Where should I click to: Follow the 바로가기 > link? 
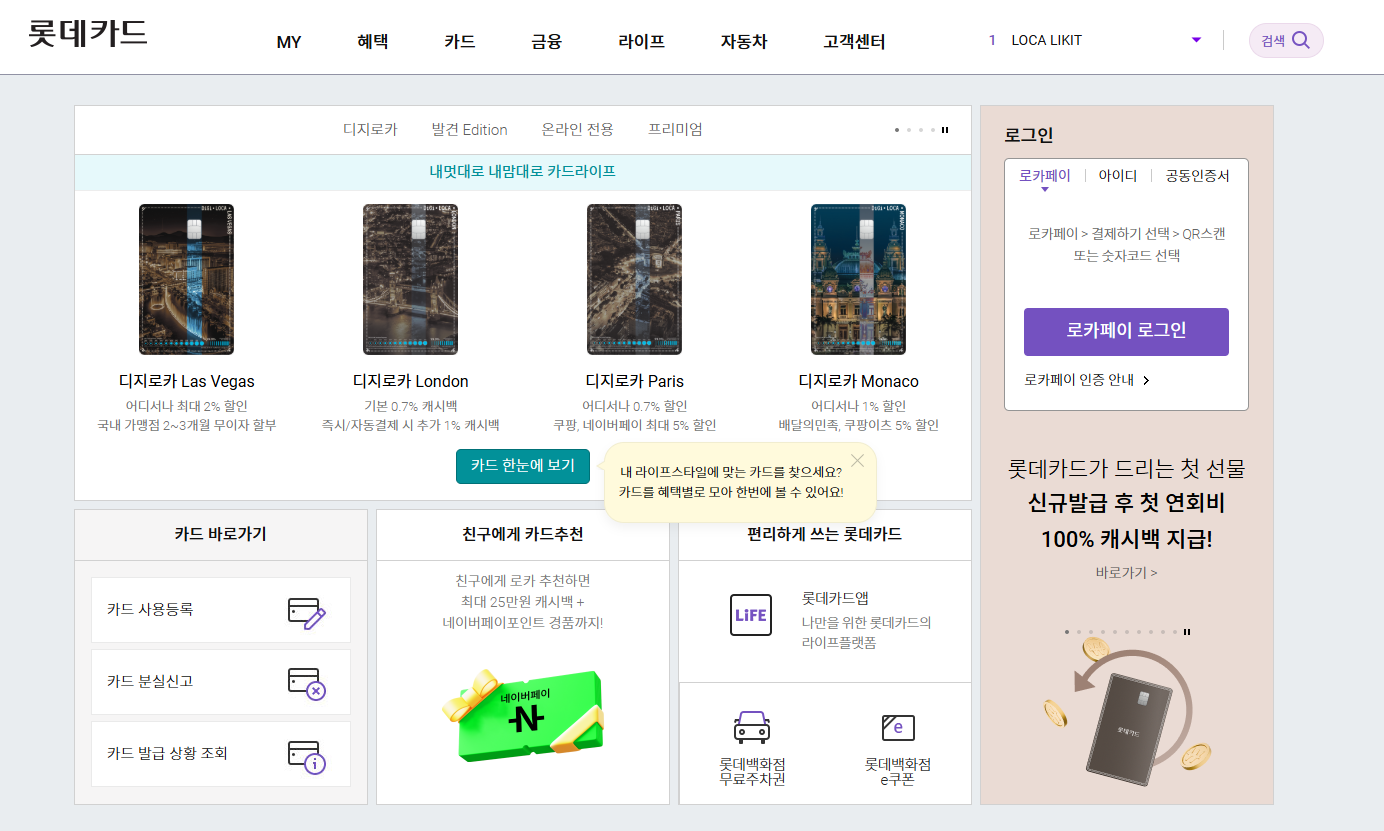coord(1126,573)
